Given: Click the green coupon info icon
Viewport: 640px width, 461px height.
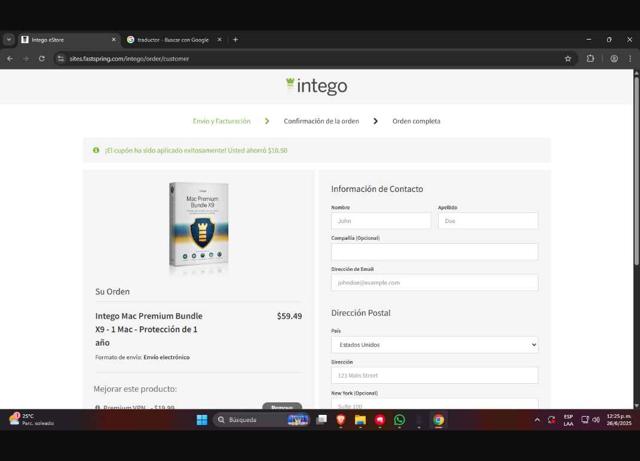Looking at the screenshot, I should 96,150.
